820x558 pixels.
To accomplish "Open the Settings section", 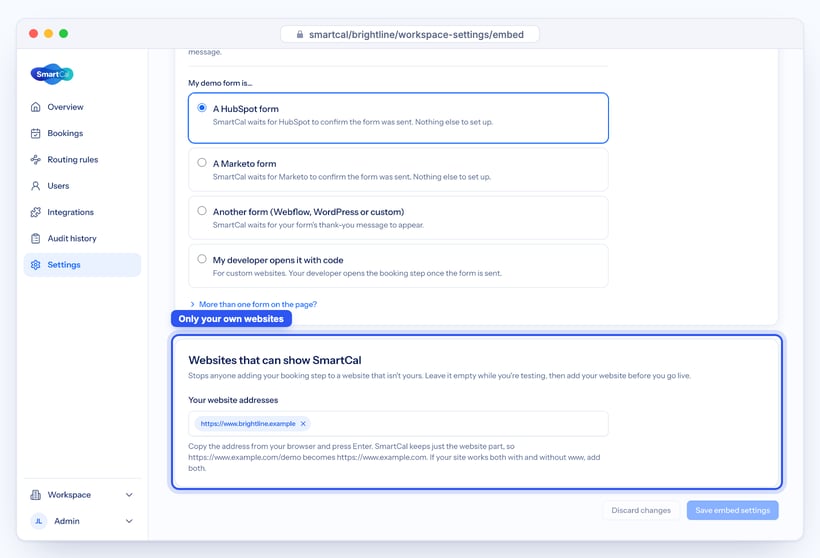I will point(83,265).
